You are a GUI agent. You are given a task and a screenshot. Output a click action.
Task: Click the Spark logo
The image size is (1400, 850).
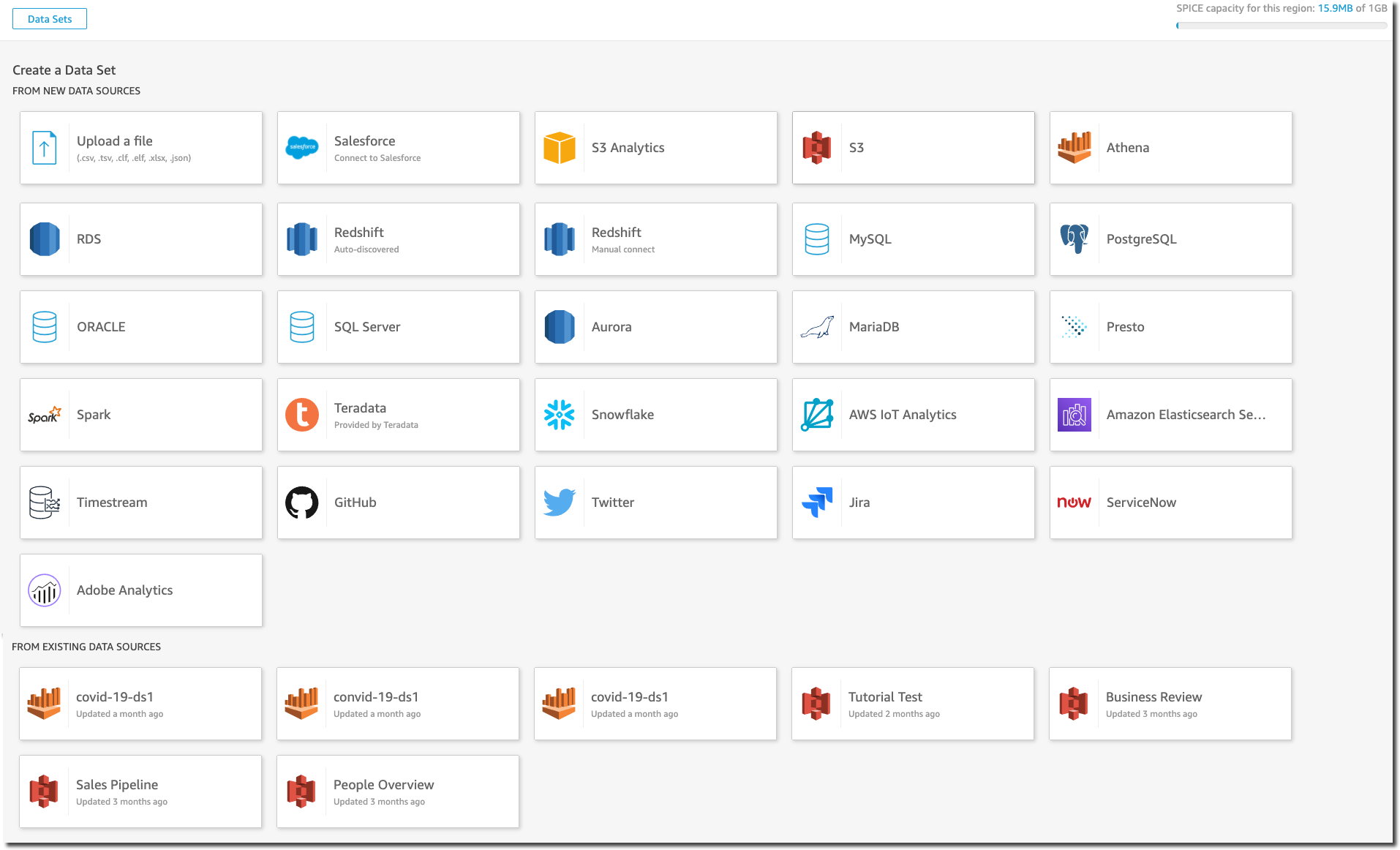tap(45, 415)
